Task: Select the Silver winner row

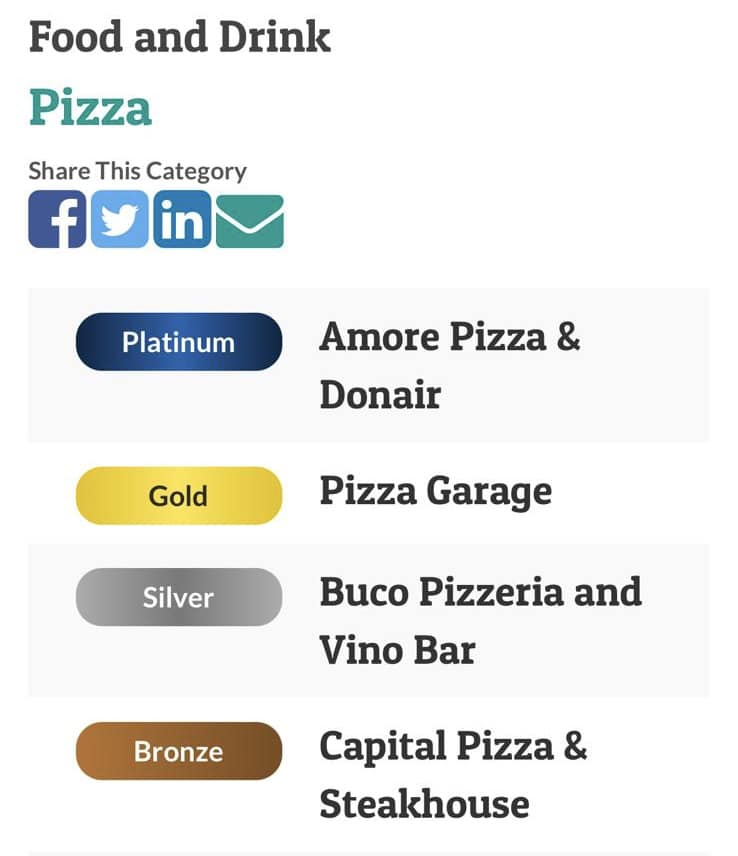Action: click(x=369, y=620)
